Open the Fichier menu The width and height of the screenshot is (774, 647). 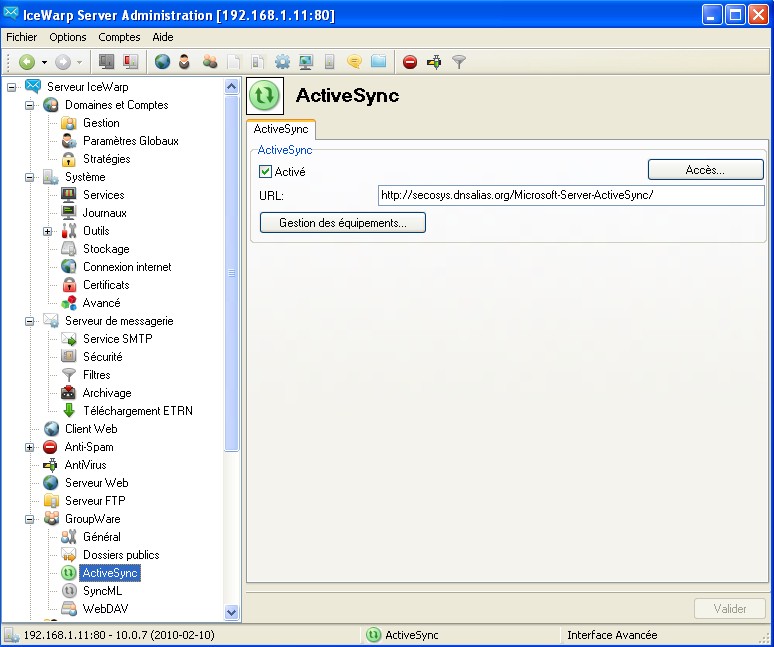(x=21, y=37)
